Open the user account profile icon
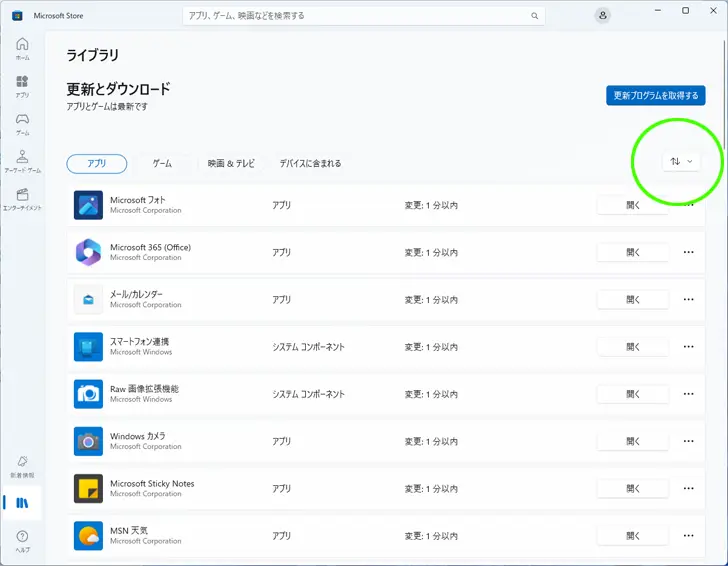Image resolution: width=728 pixels, height=566 pixels. click(602, 15)
